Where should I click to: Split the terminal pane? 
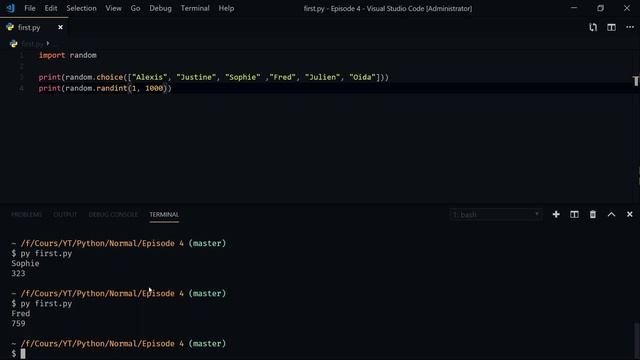click(574, 215)
